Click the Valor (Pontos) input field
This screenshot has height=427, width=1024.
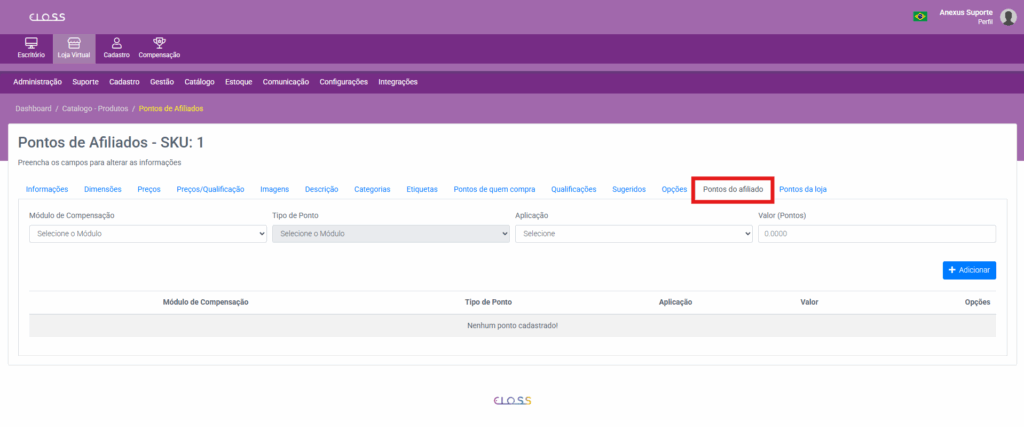click(x=876, y=233)
